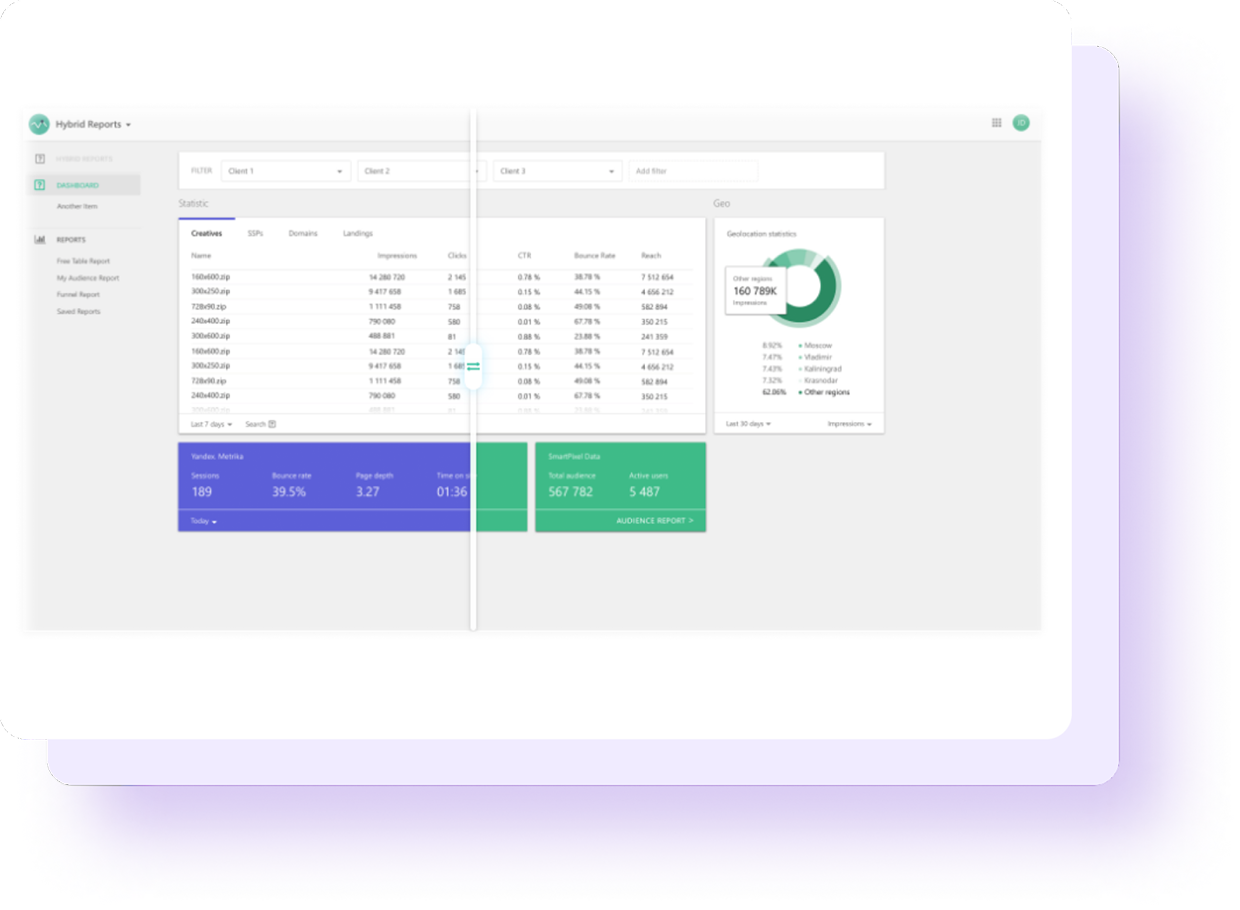
Task: Open the Last 7 days range dropdown
Action: 211,424
